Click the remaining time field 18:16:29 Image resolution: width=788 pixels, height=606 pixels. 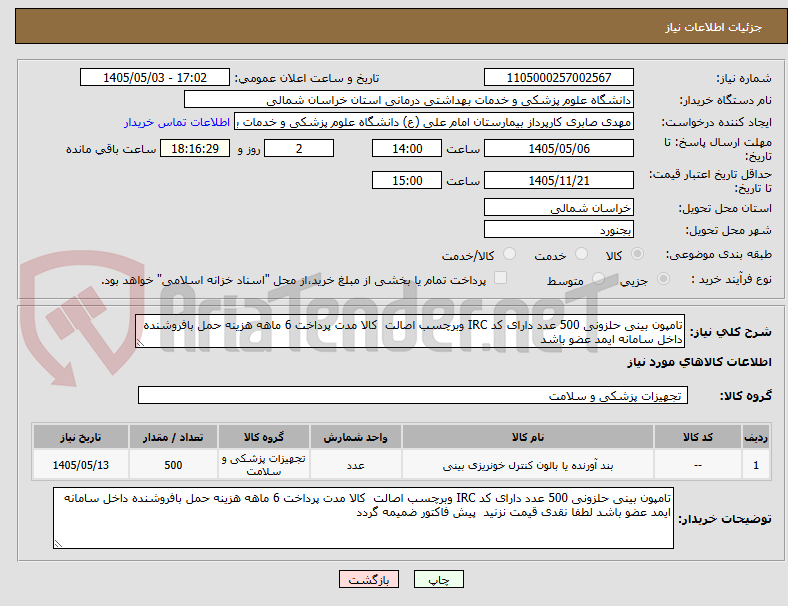tap(195, 149)
